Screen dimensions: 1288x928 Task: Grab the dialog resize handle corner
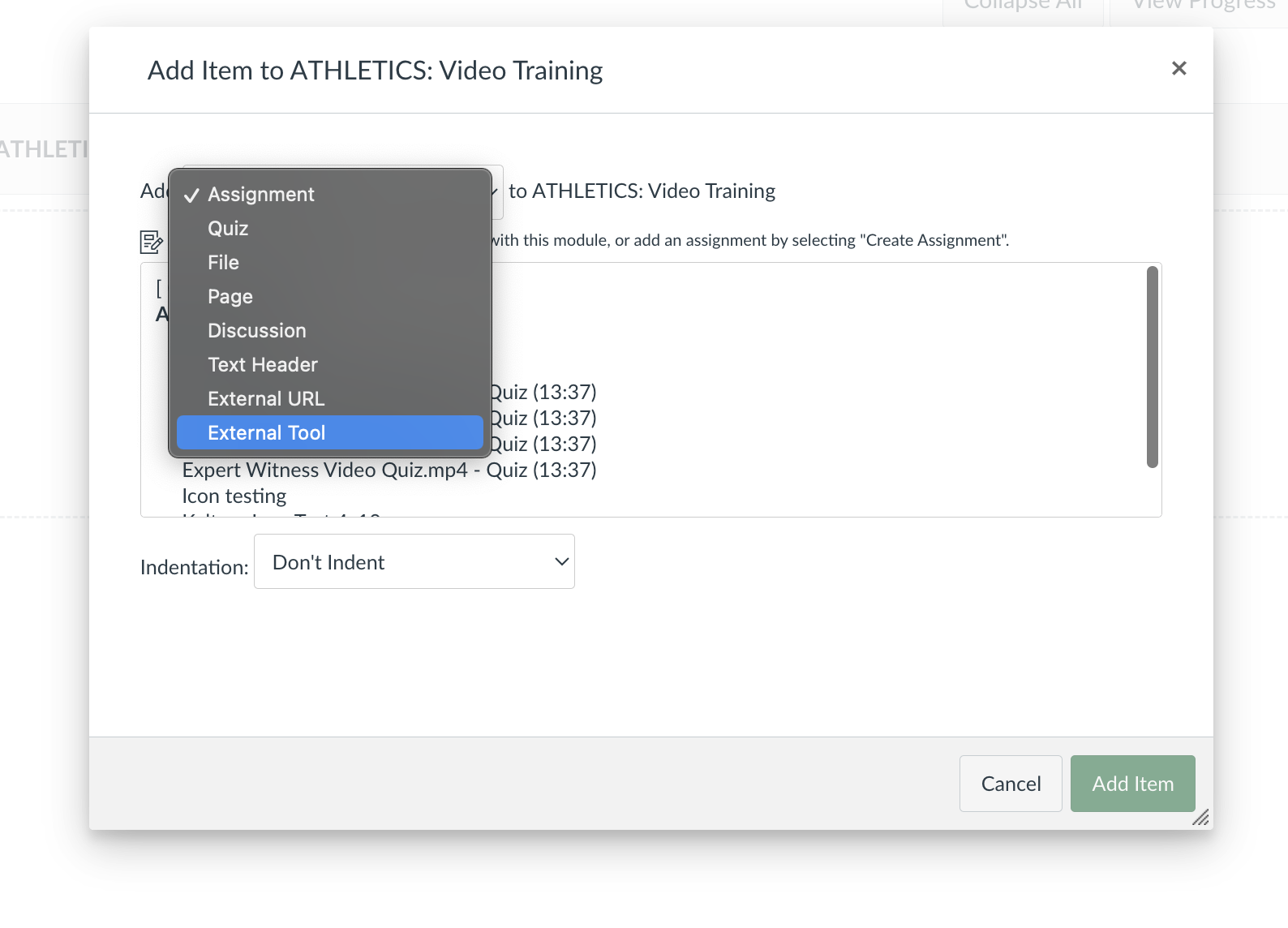[1200, 818]
